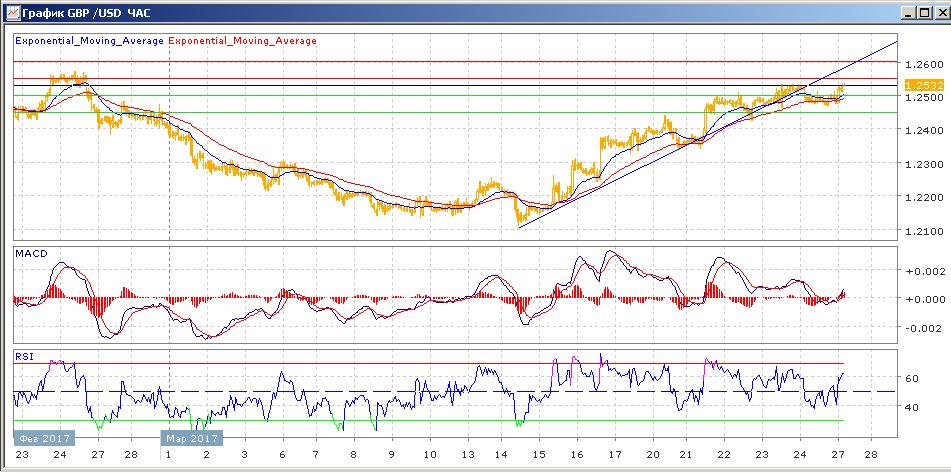Screen dimensions: 951x473
Task: Click price axis label 1.2400
Action: 922,130
